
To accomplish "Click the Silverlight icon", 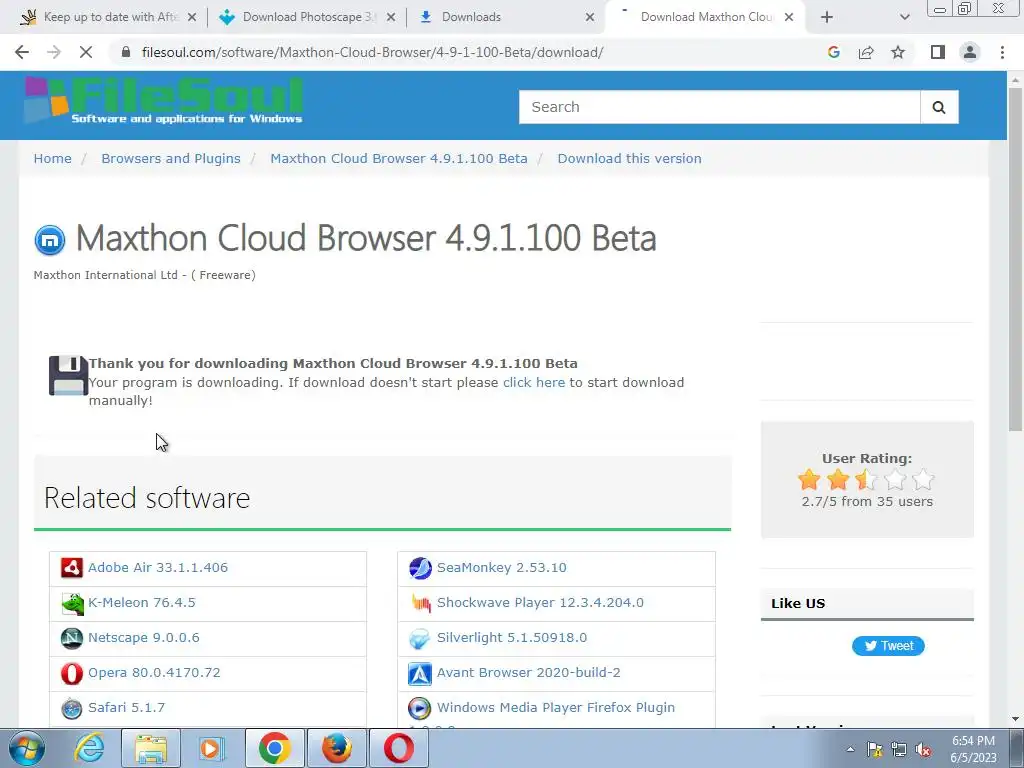I will pos(420,638).
